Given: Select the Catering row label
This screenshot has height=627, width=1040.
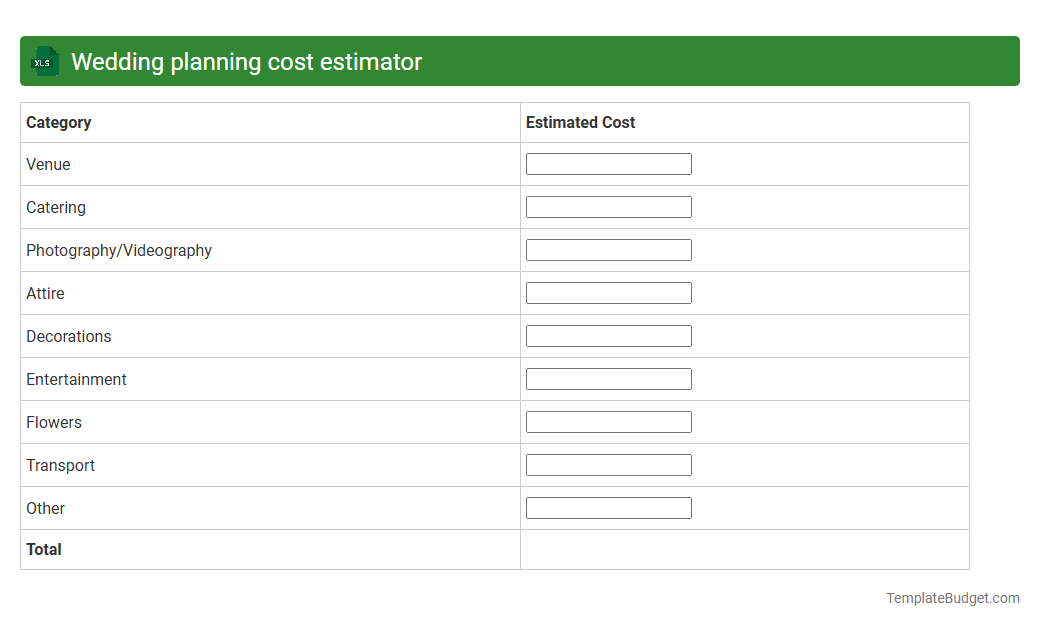Looking at the screenshot, I should [x=55, y=207].
